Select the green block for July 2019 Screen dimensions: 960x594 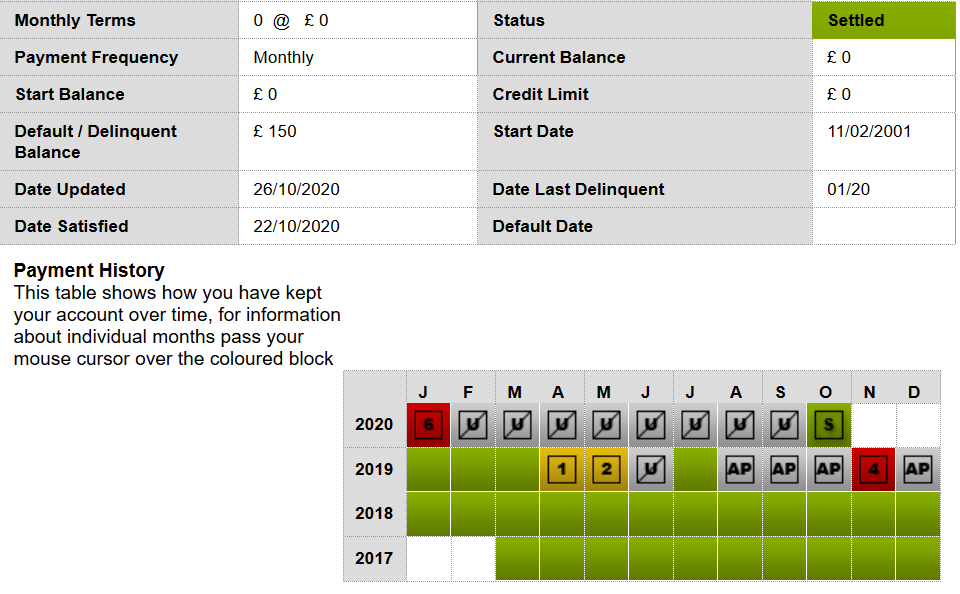pos(696,470)
